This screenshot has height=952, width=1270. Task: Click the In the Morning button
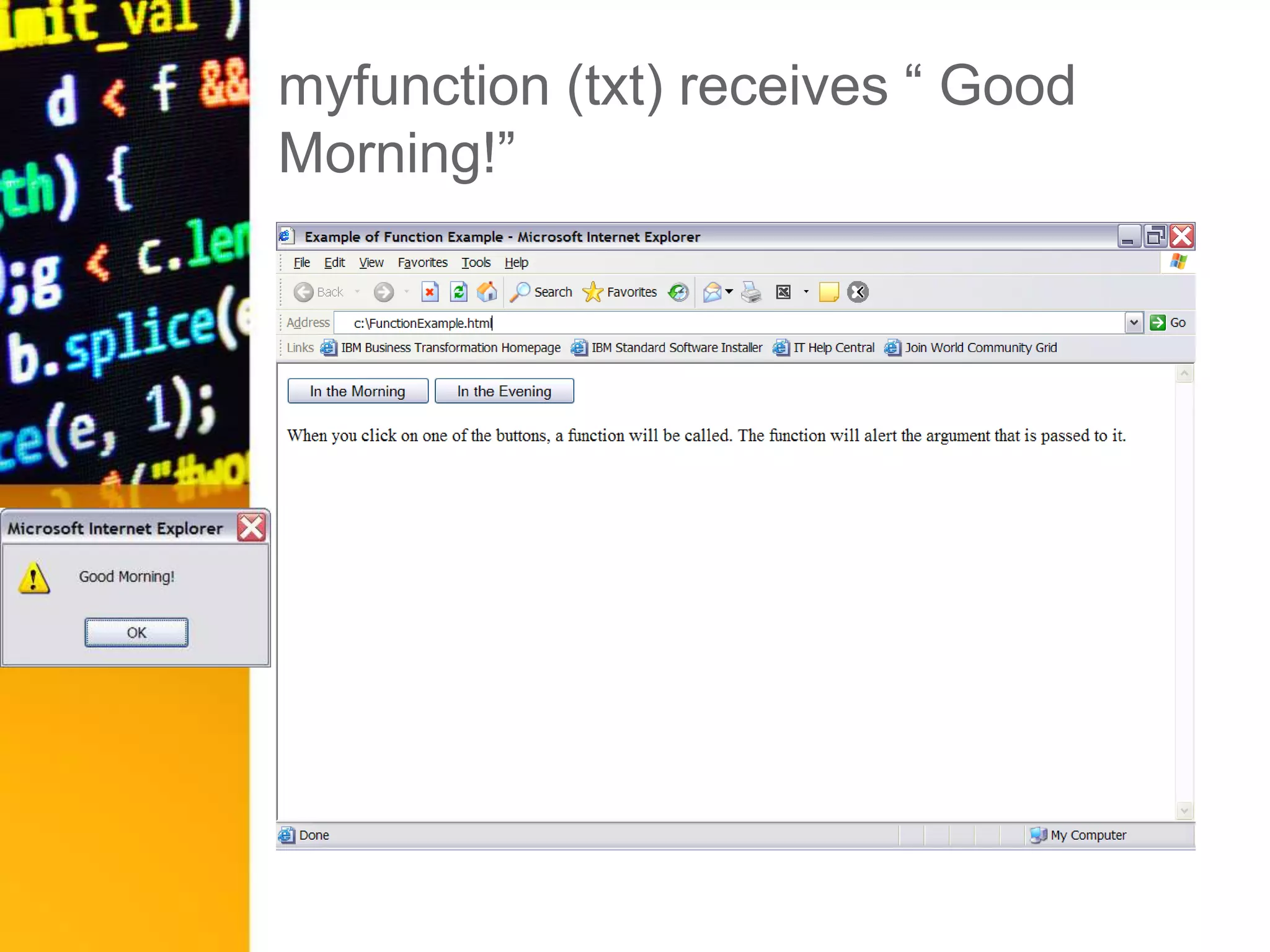pos(358,391)
